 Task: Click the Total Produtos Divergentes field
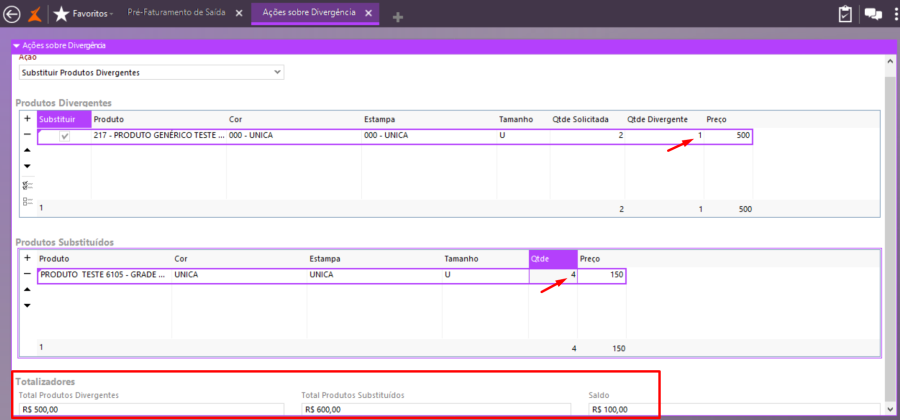pyautogui.click(x=152, y=409)
